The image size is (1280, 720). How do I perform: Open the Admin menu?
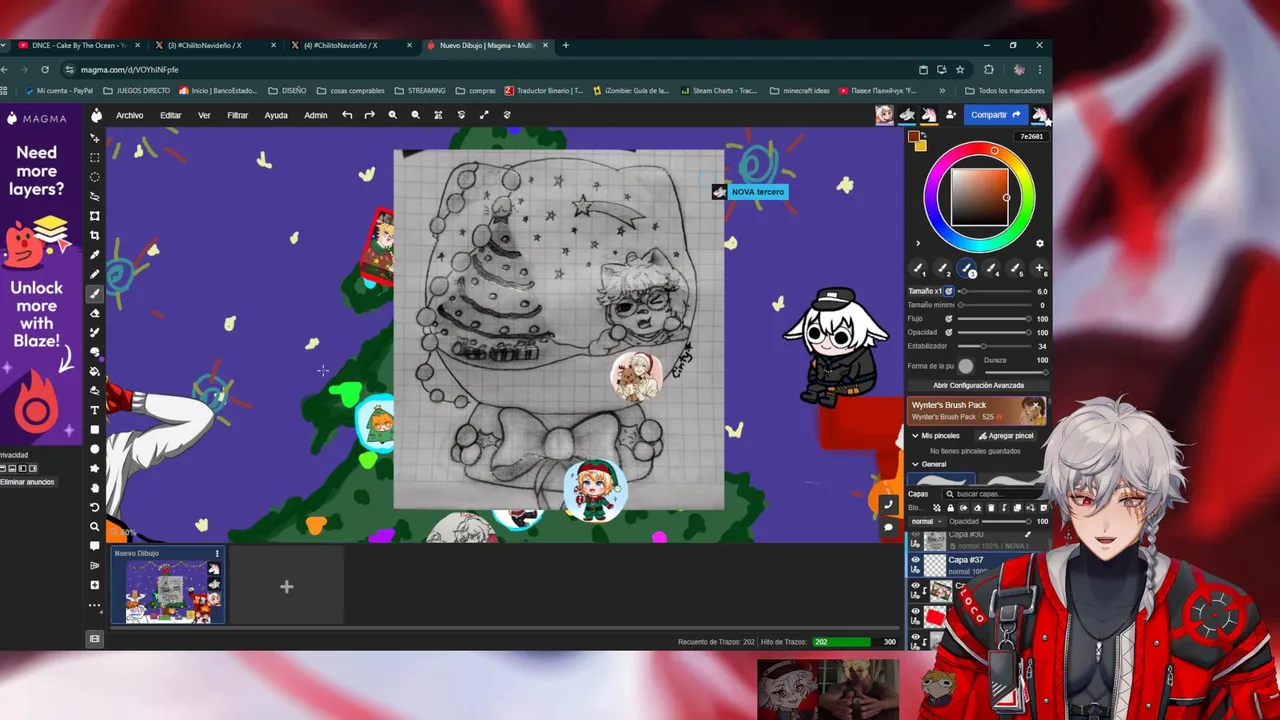pos(316,115)
